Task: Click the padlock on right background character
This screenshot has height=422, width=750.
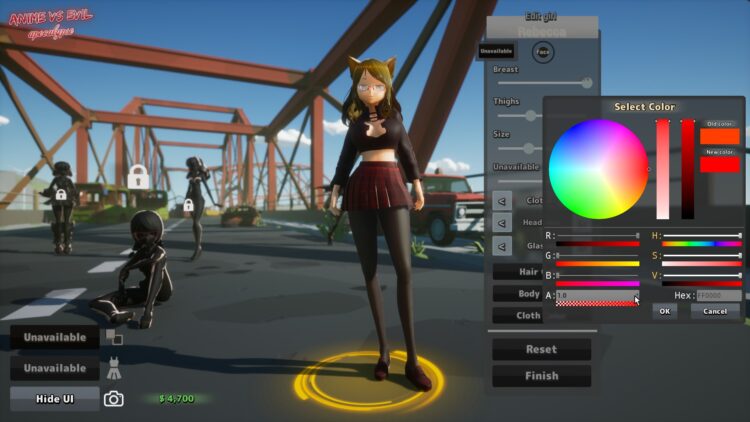Action: coord(188,205)
